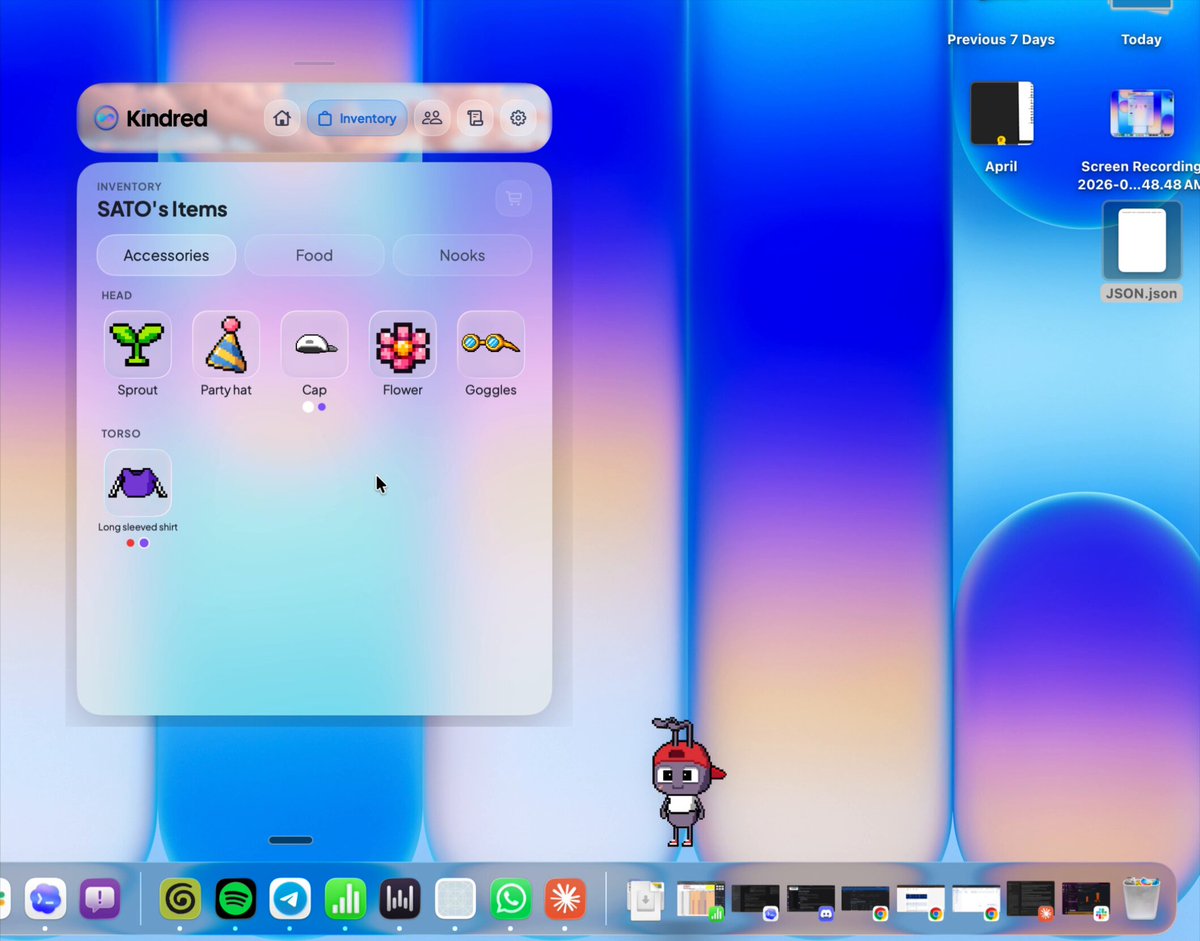Open the Claude app in dock
Screen dimensions: 1200x941
click(x=565, y=900)
